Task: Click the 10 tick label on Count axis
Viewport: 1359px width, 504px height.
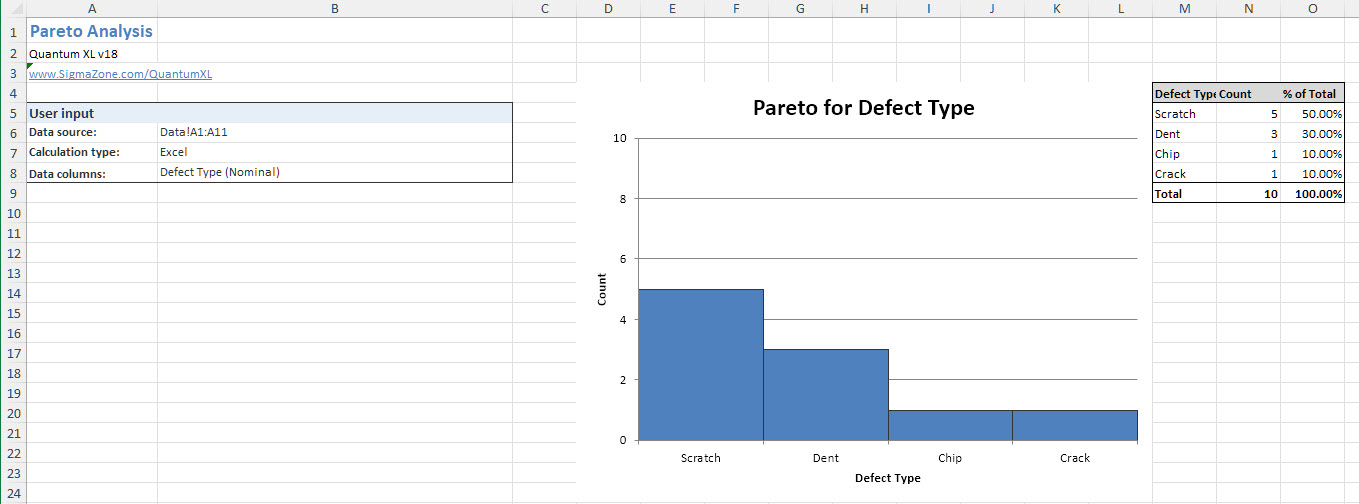Action: [x=620, y=138]
